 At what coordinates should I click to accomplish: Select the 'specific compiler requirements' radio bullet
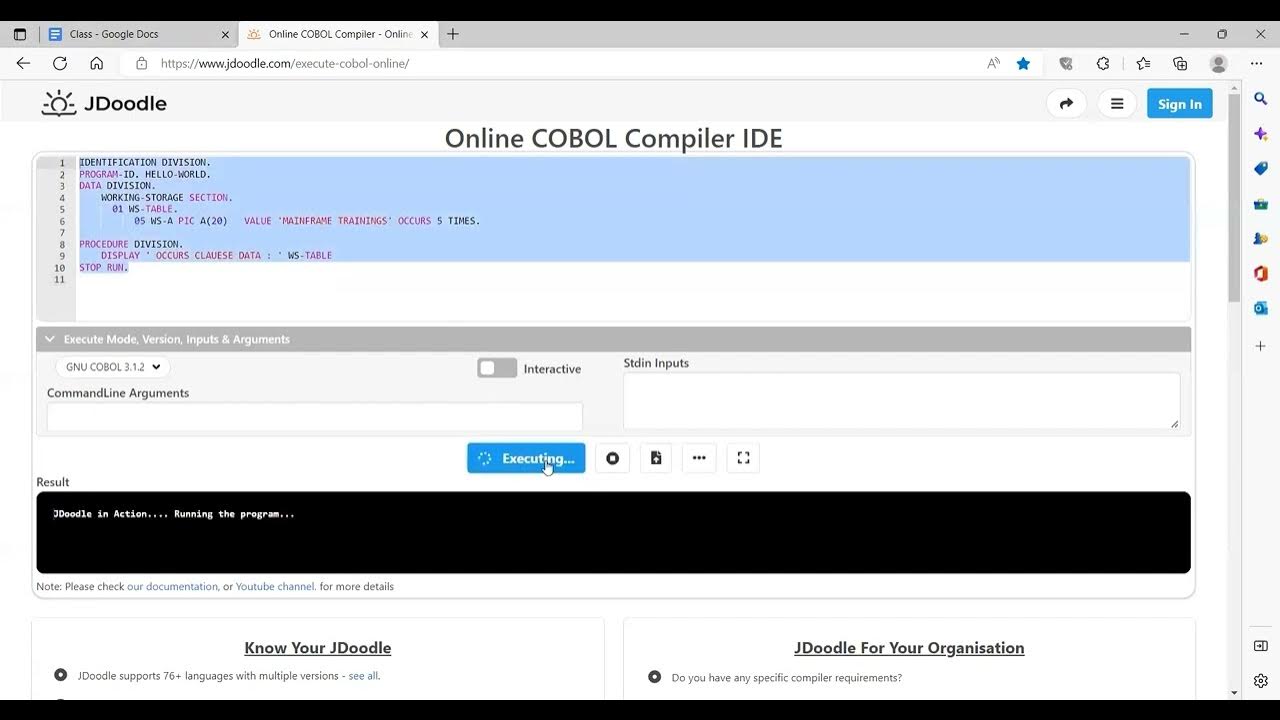(655, 677)
